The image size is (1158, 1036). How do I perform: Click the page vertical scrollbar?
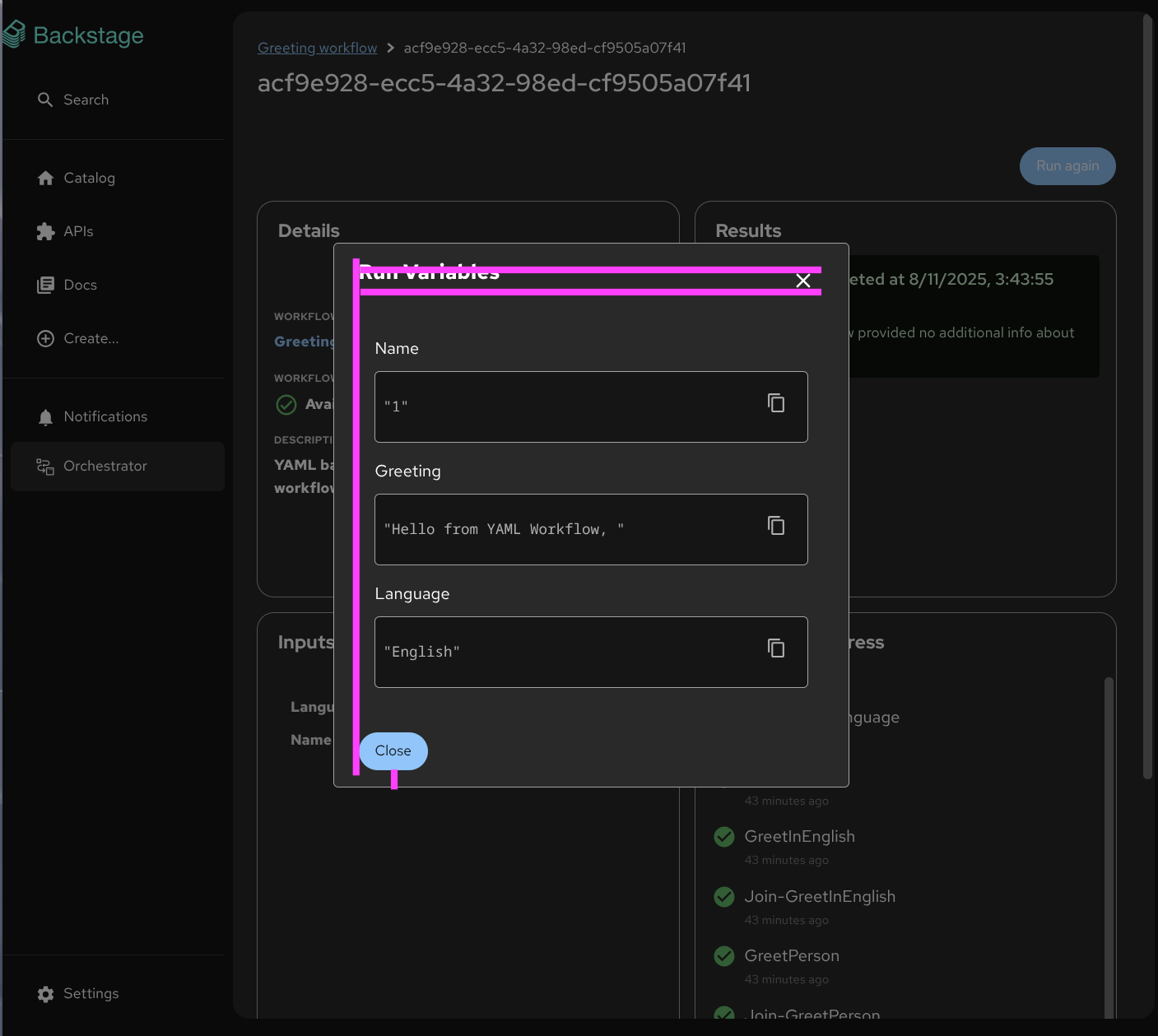1147,395
